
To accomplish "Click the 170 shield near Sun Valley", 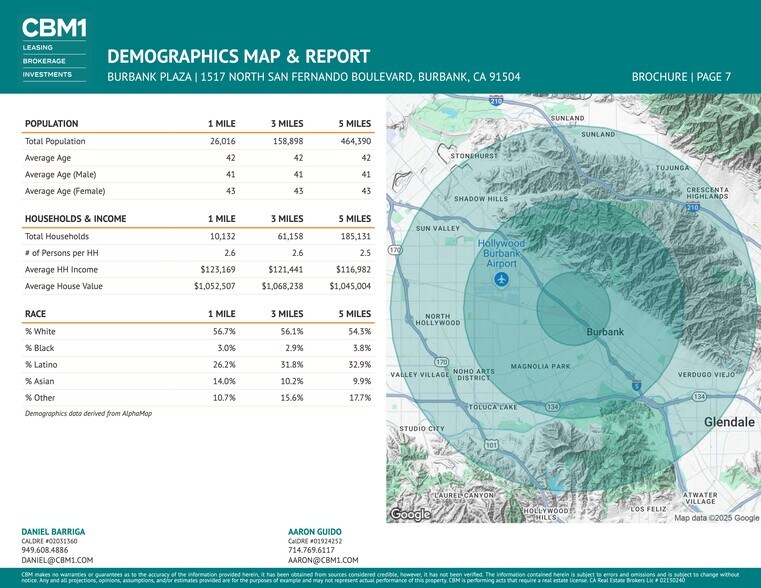I will point(395,250).
